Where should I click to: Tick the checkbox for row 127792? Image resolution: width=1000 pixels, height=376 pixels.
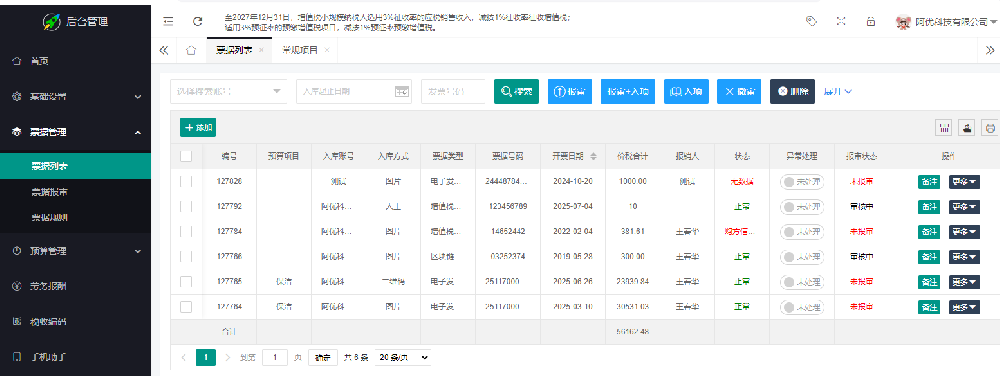(x=186, y=206)
